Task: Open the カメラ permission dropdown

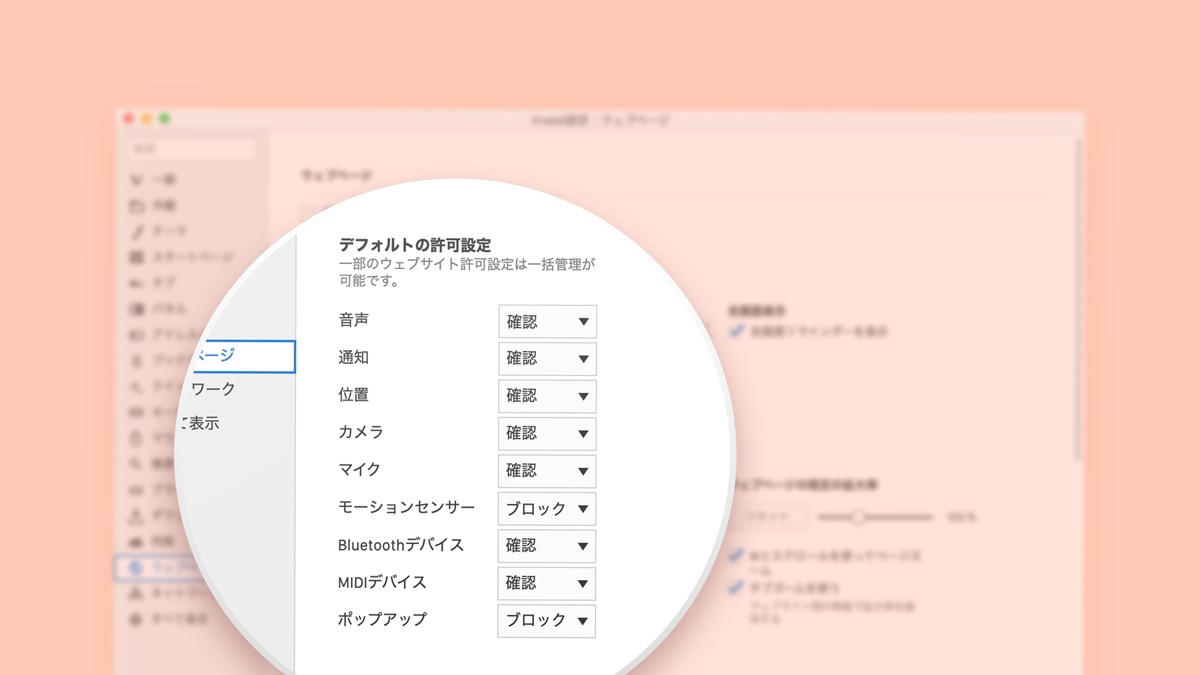Action: 547,434
